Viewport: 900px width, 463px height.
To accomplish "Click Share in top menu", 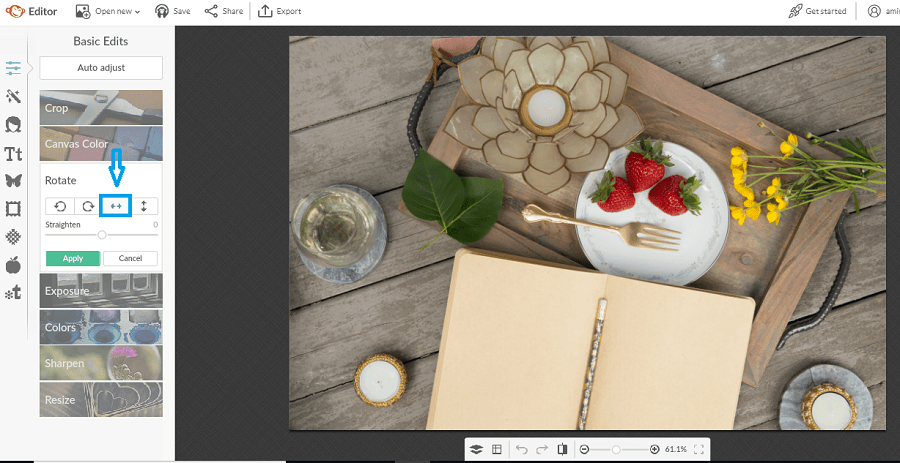I will point(223,11).
